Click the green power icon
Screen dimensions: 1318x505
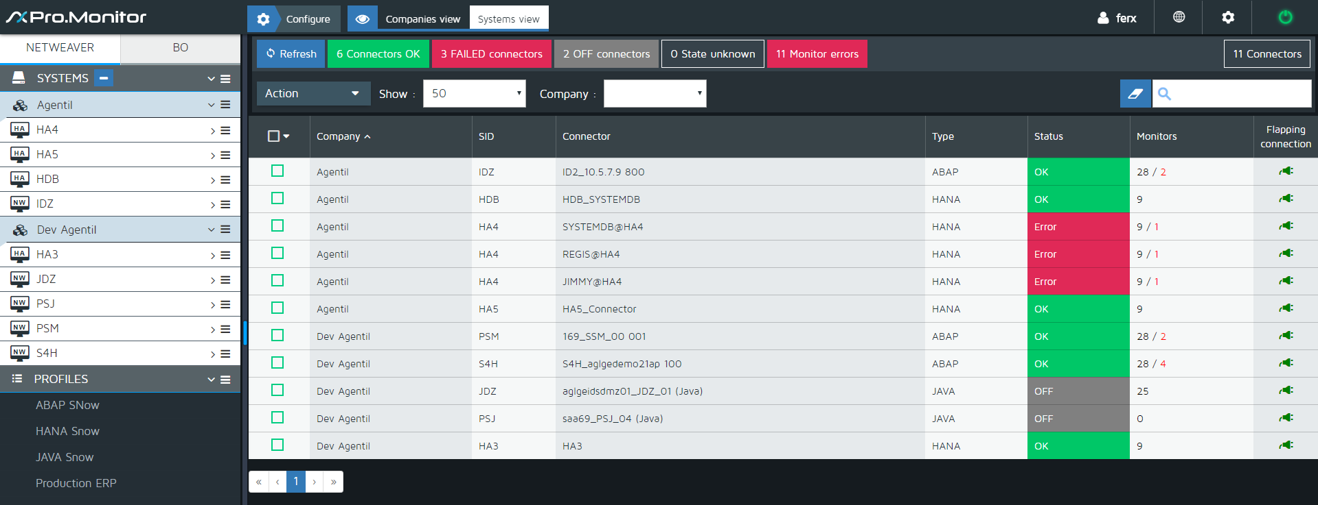coord(1285,17)
